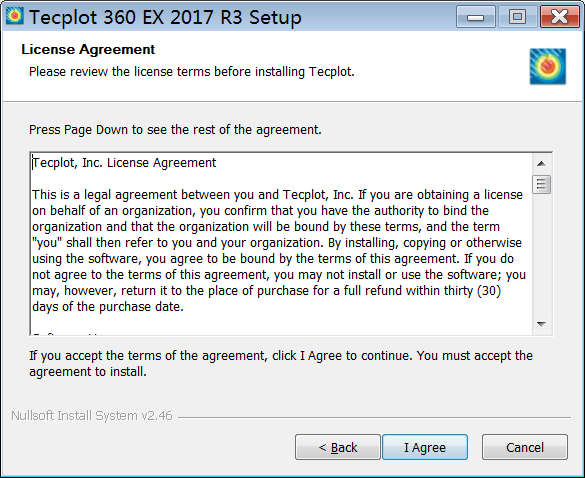
Task: Open the Tecplot title bar system icon
Action: point(15,16)
